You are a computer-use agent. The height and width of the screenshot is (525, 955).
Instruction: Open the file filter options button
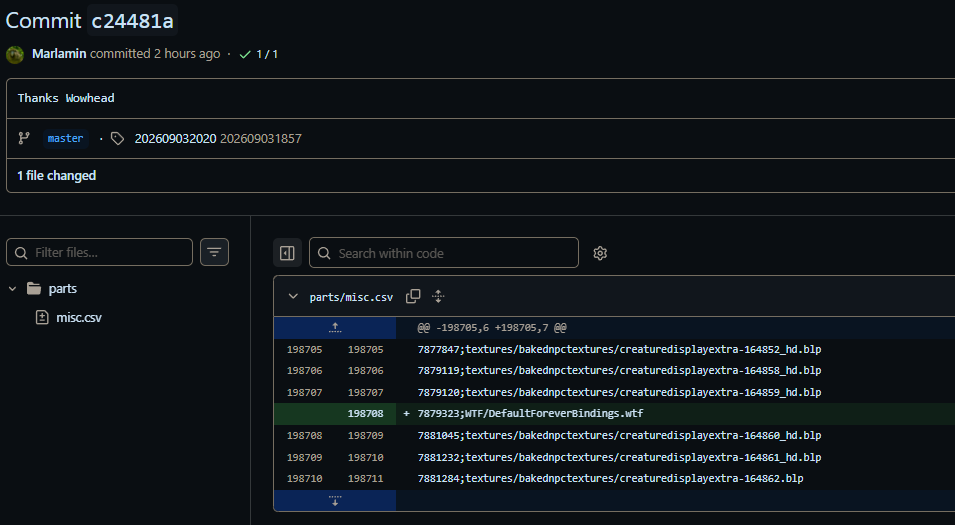[214, 252]
